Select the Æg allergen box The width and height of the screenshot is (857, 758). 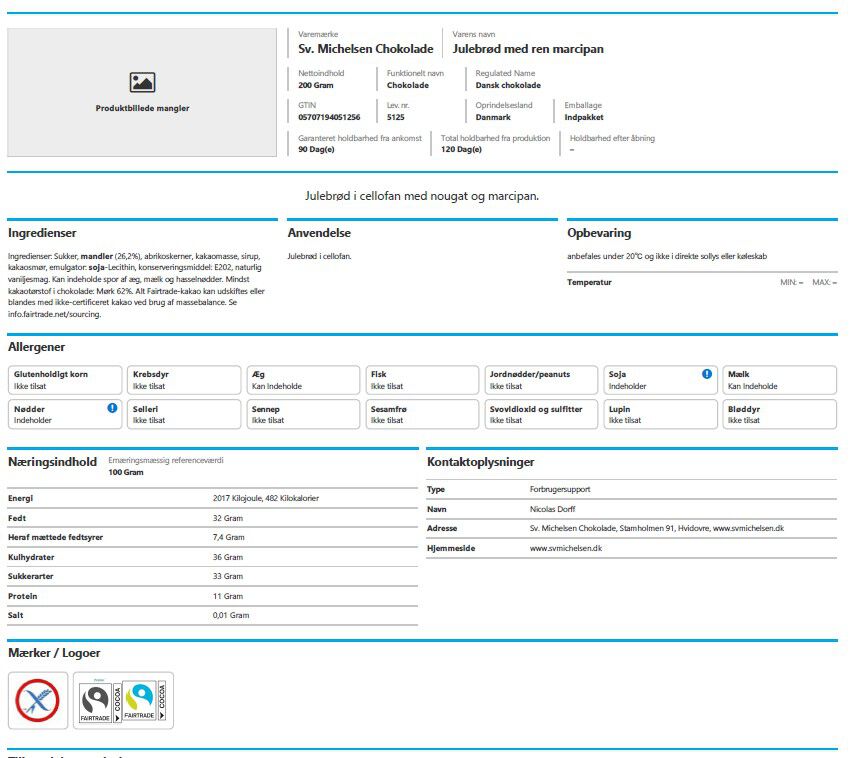pyautogui.click(x=303, y=380)
